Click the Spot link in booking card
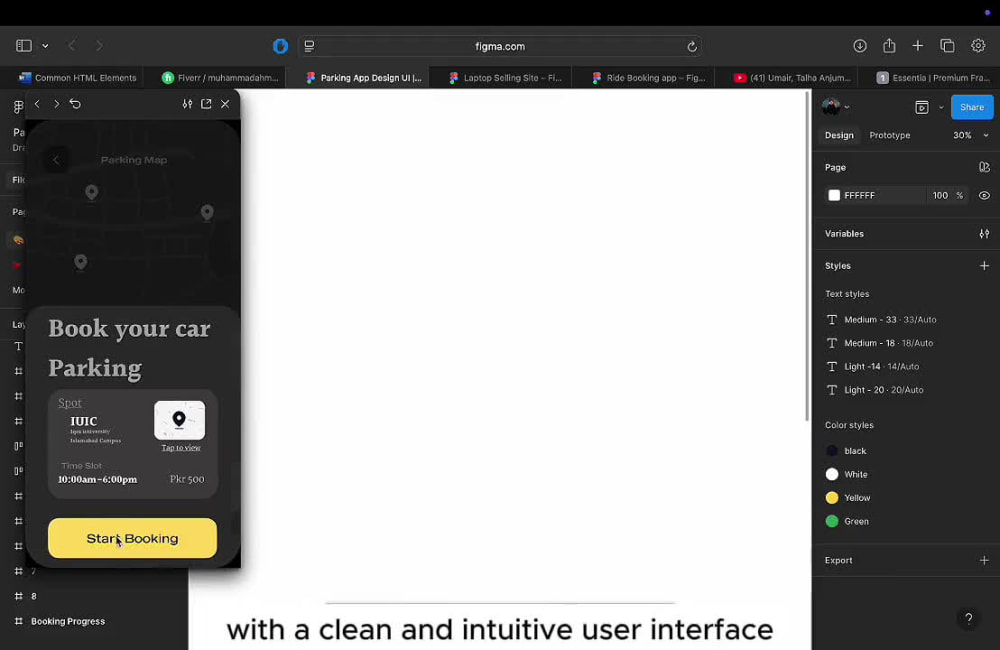The height and width of the screenshot is (650, 1000). tap(70, 403)
